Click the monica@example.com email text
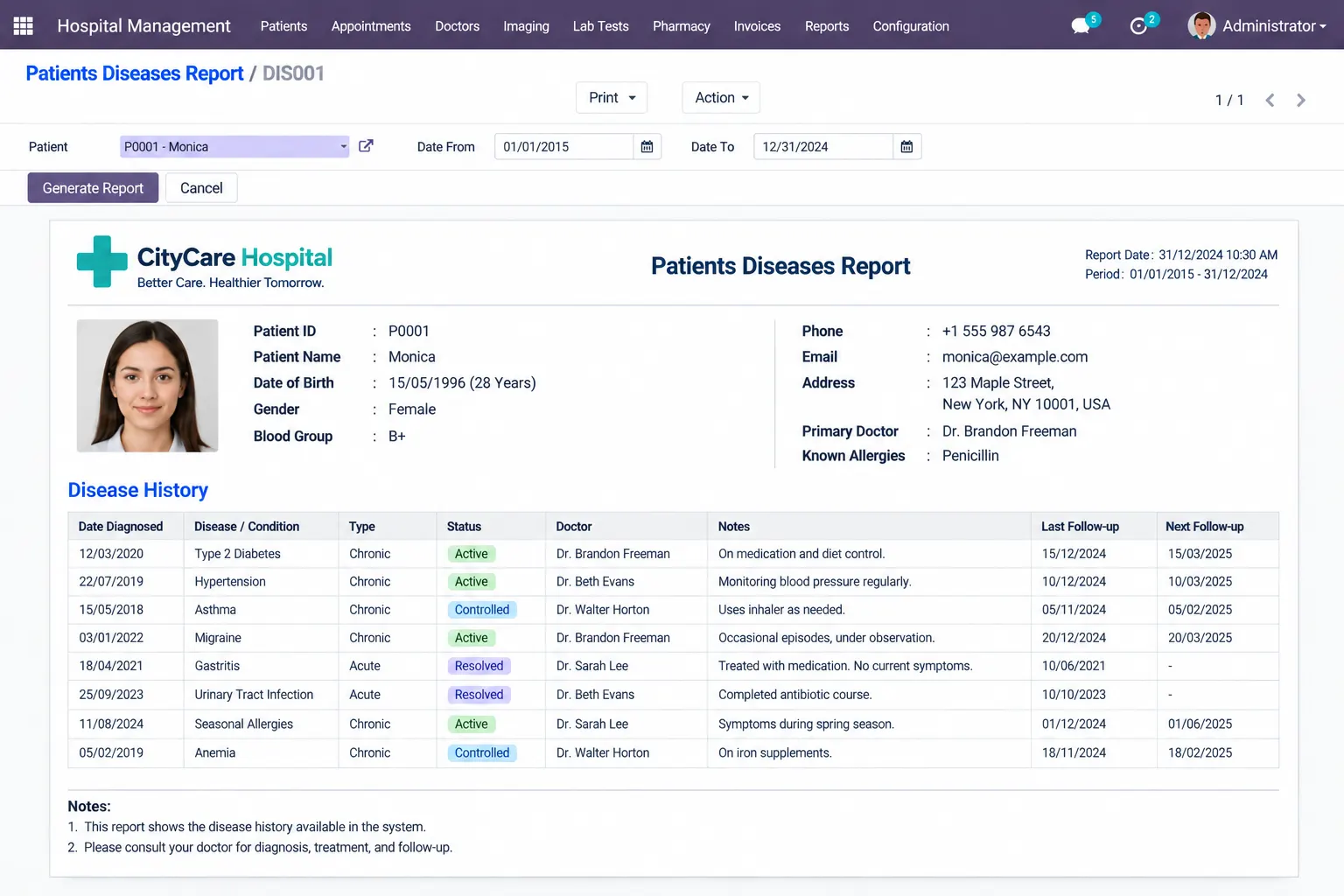 pyautogui.click(x=1015, y=357)
